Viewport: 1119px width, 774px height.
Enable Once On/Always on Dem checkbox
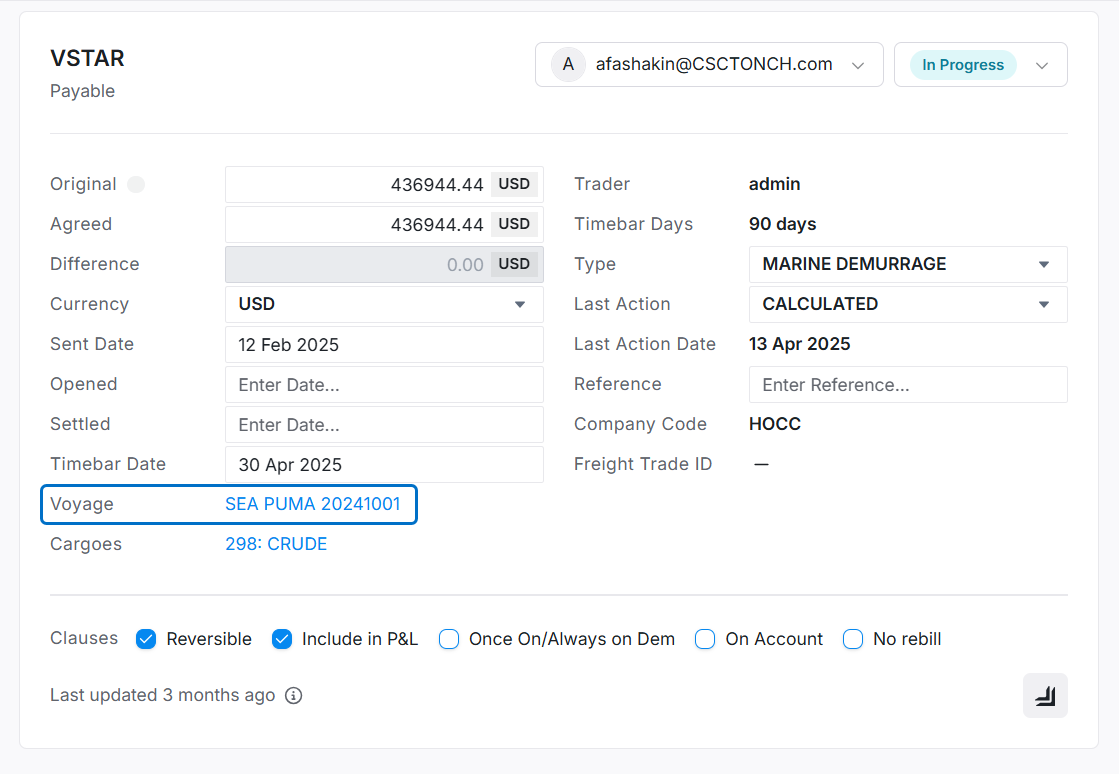coord(449,639)
